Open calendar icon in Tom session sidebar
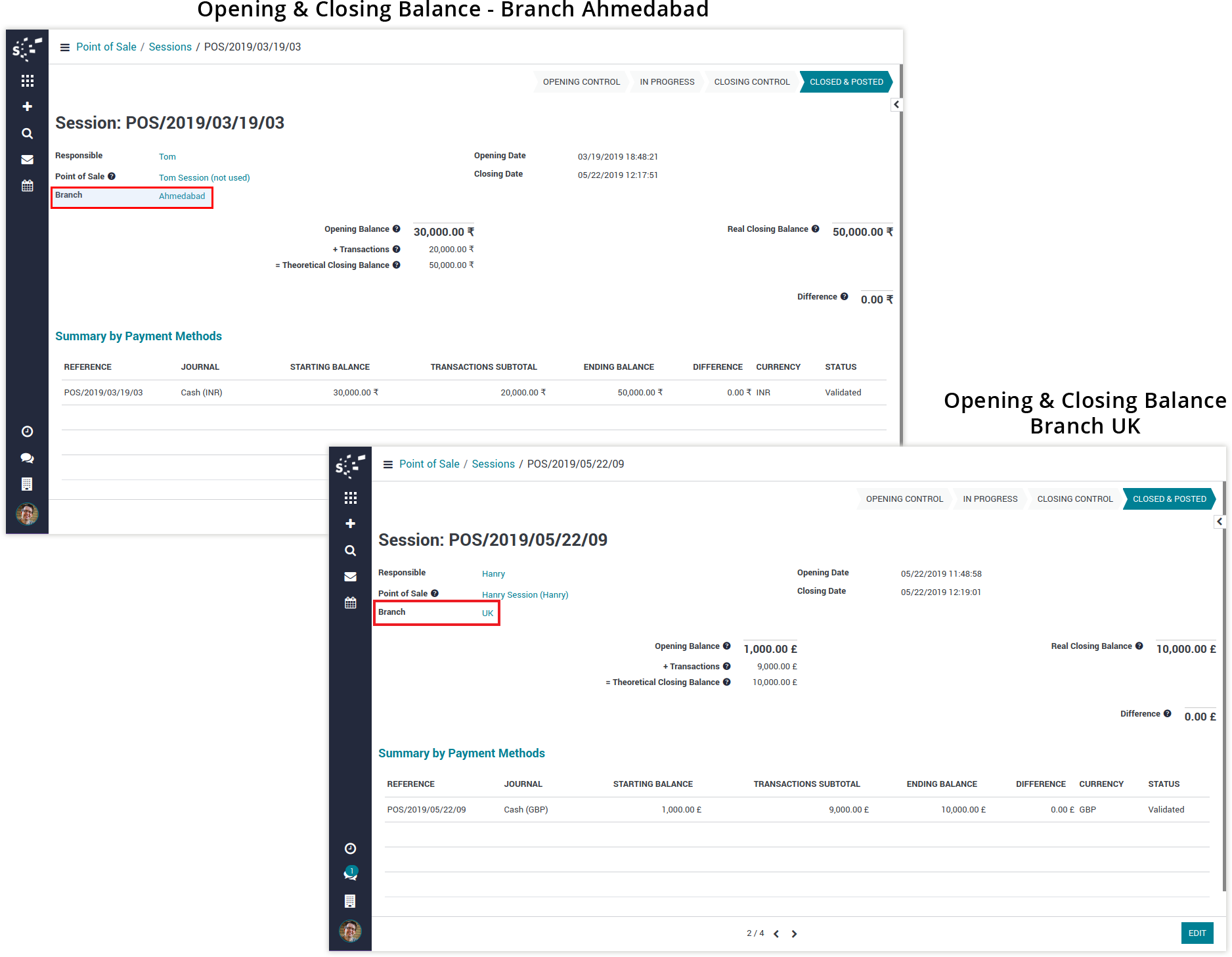 click(x=27, y=186)
